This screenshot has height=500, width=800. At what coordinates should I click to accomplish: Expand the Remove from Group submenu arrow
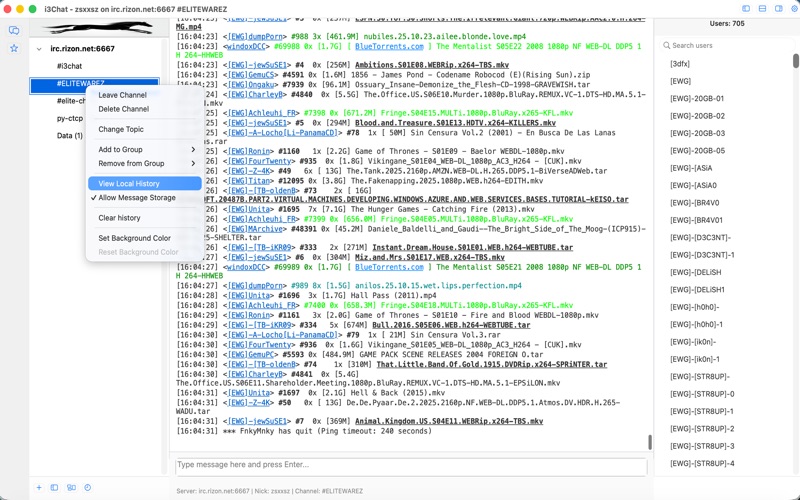(x=193, y=163)
